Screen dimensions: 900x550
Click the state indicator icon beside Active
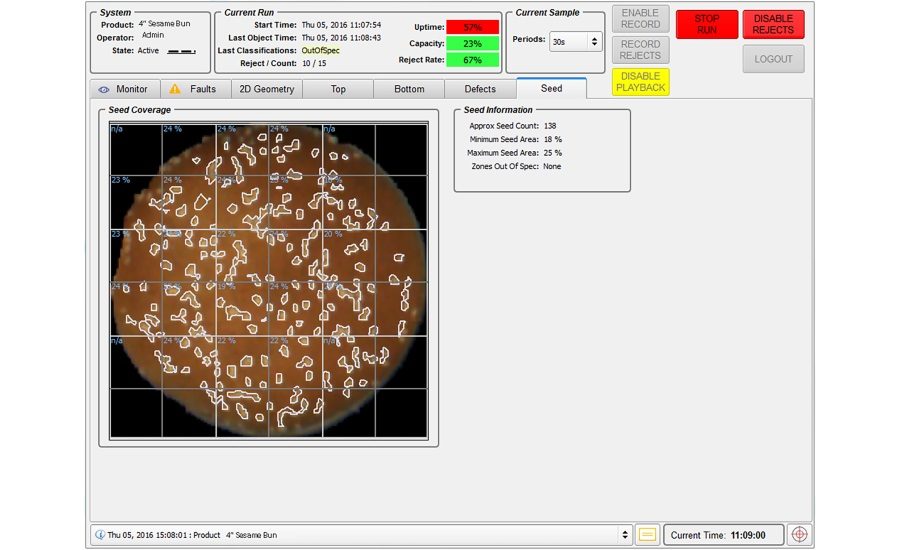click(x=181, y=50)
